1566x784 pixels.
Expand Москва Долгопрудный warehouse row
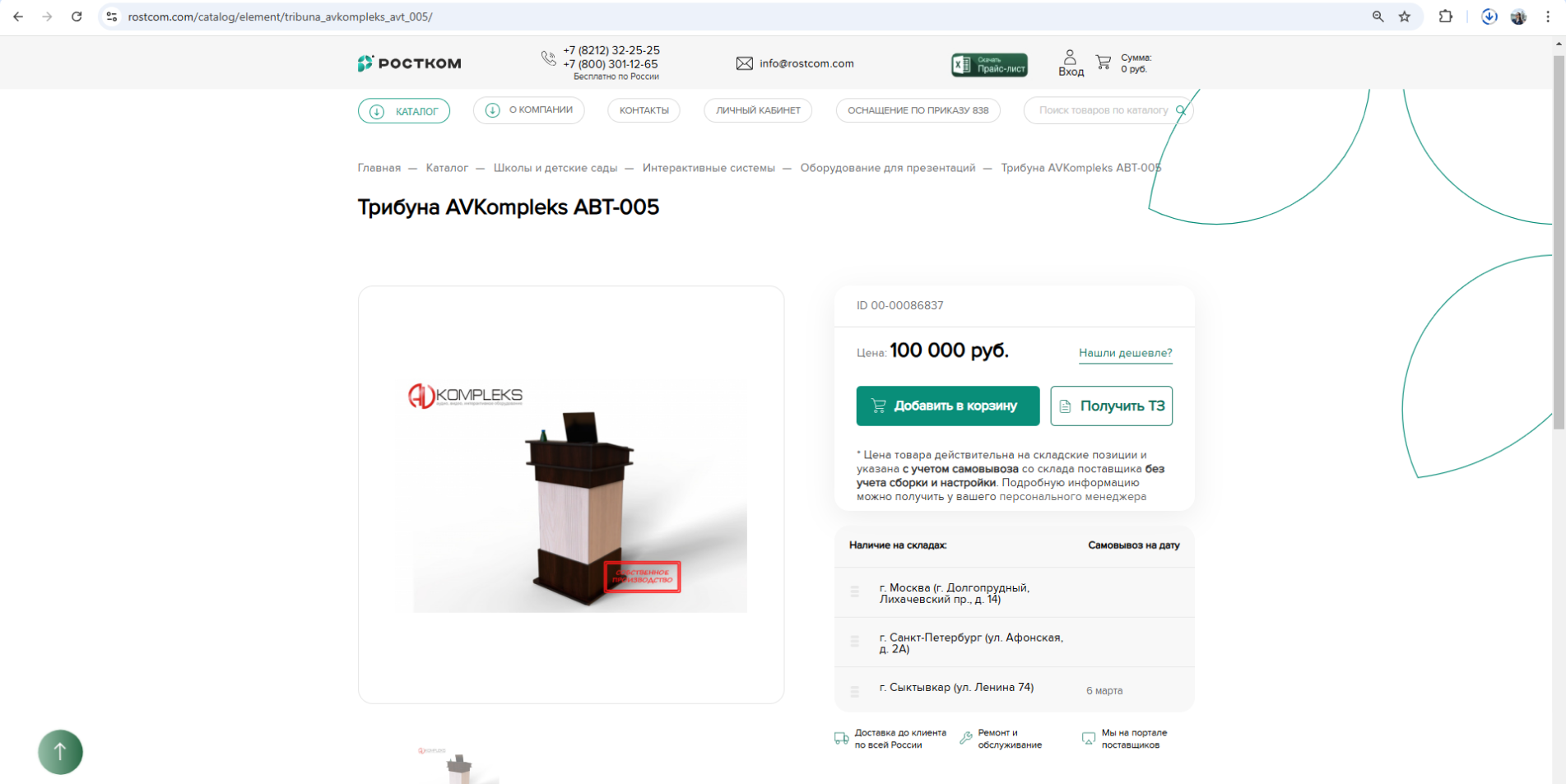(x=1014, y=593)
